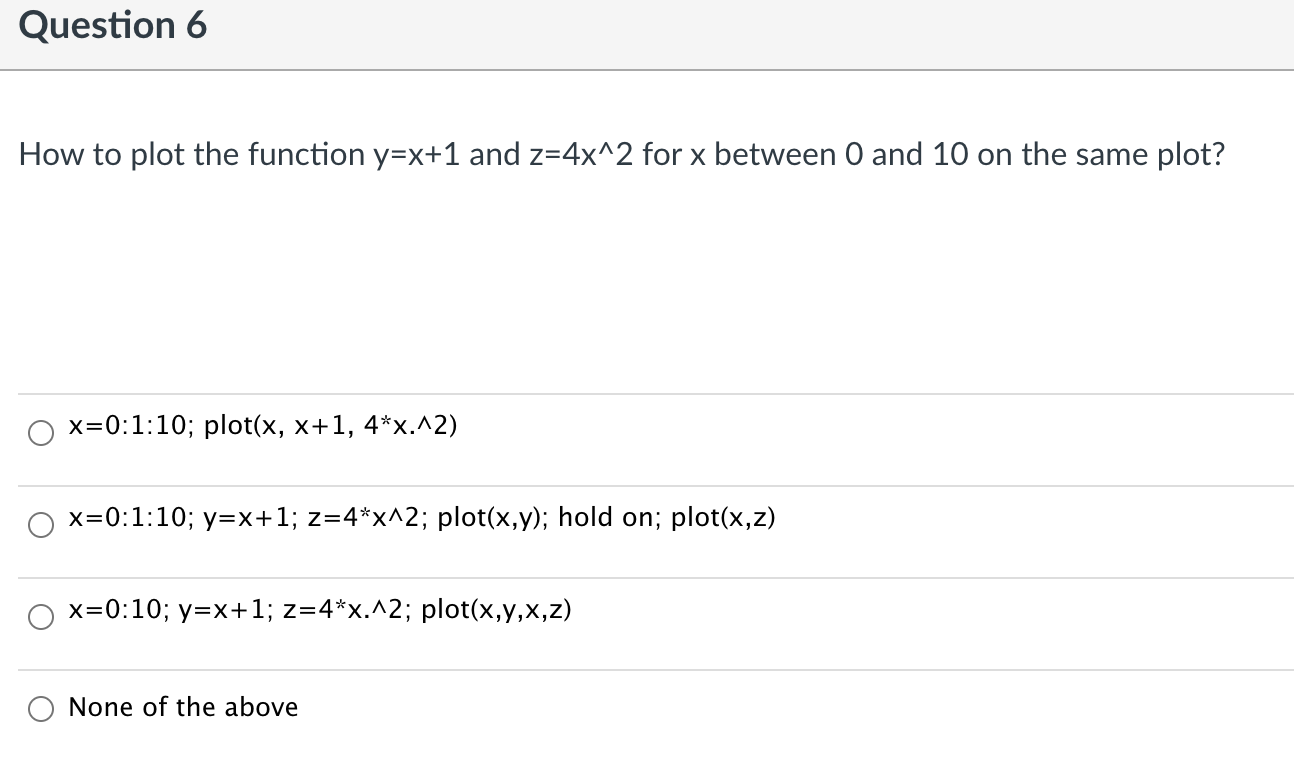This screenshot has height=776, width=1294.
Task: Choose the first answer option's radio button
Action: coord(40,433)
